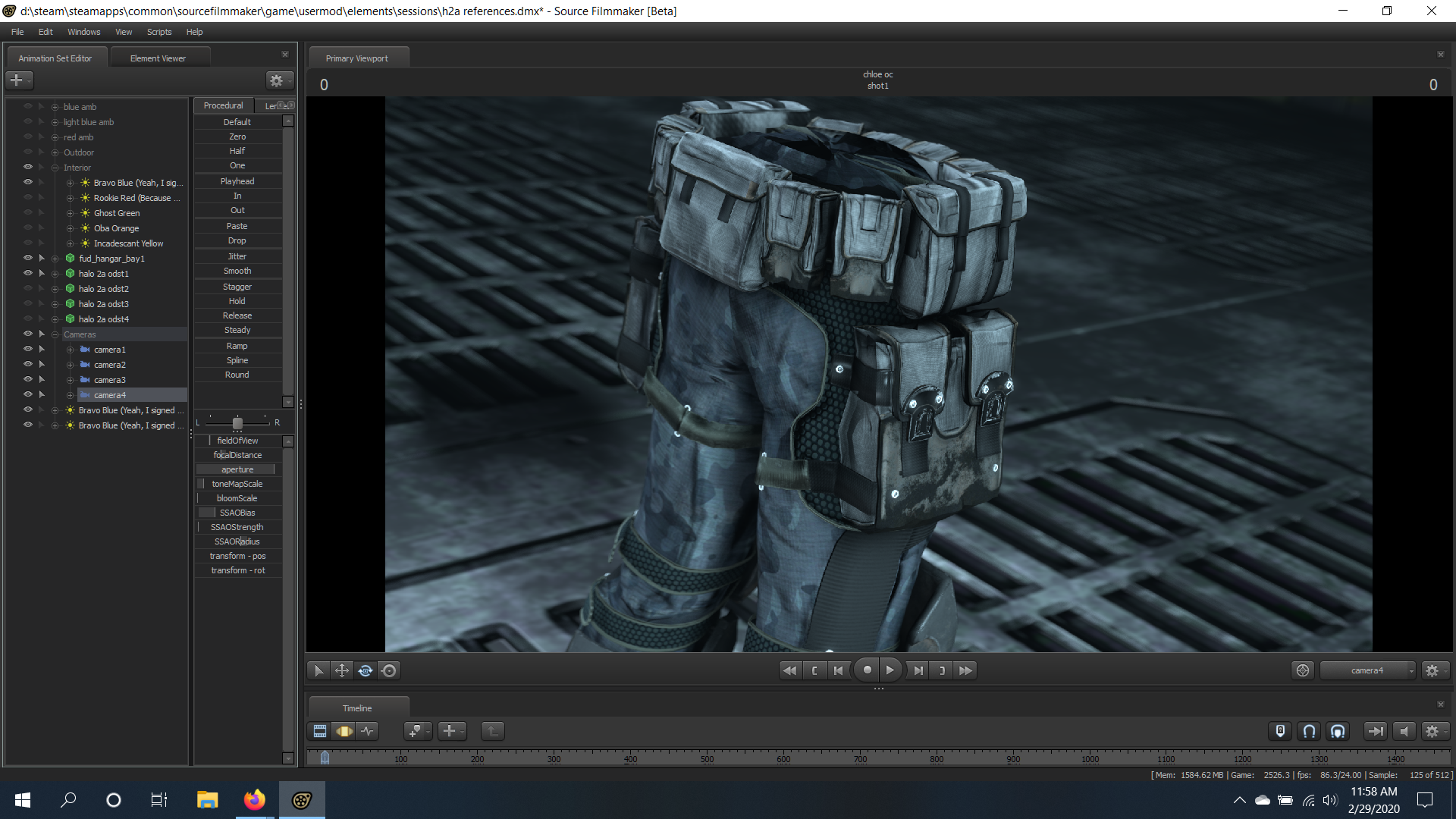
Task: Expand the Rookie Red light node
Action: pos(70,198)
